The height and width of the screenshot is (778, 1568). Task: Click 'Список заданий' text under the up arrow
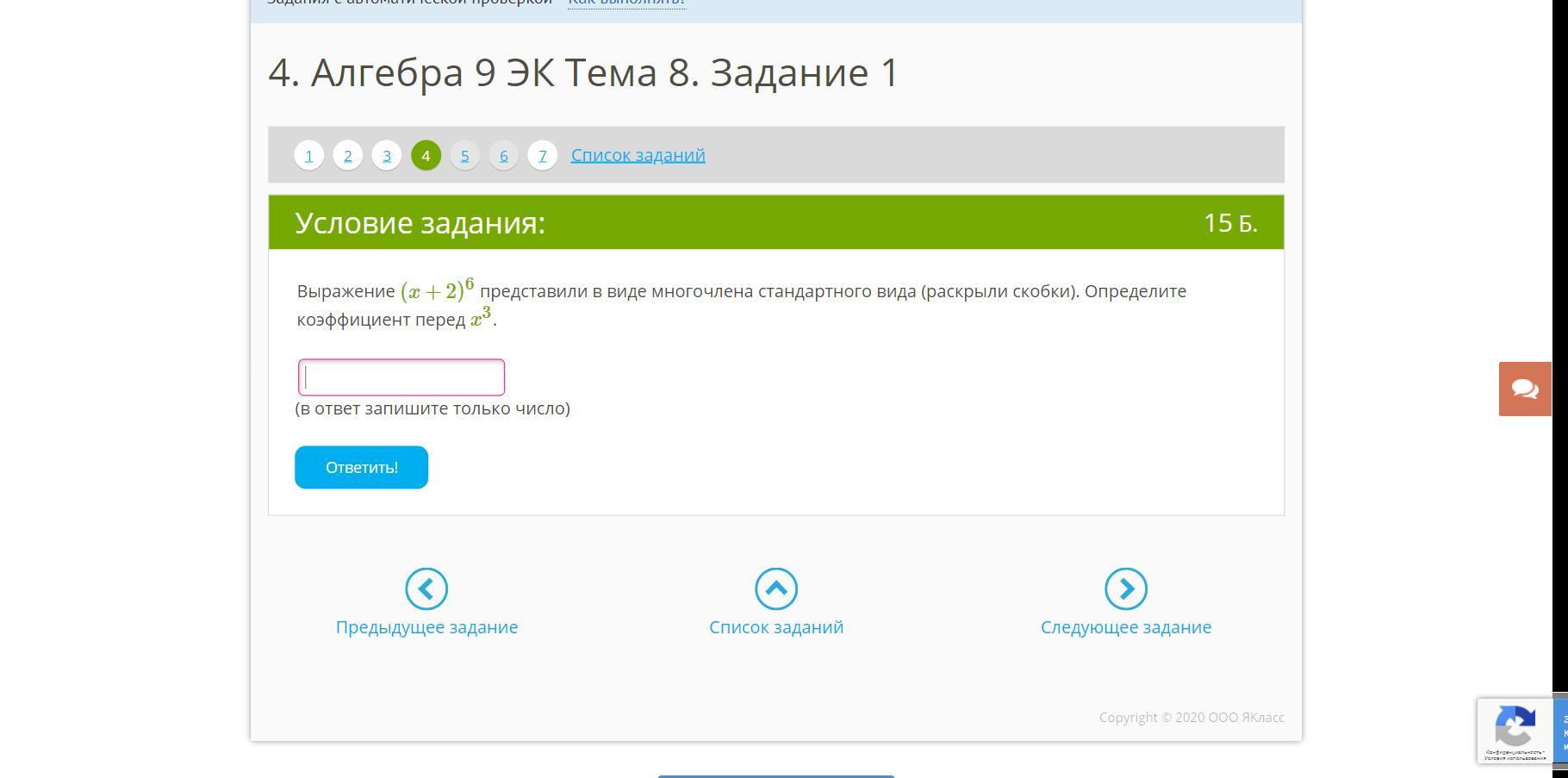click(776, 627)
